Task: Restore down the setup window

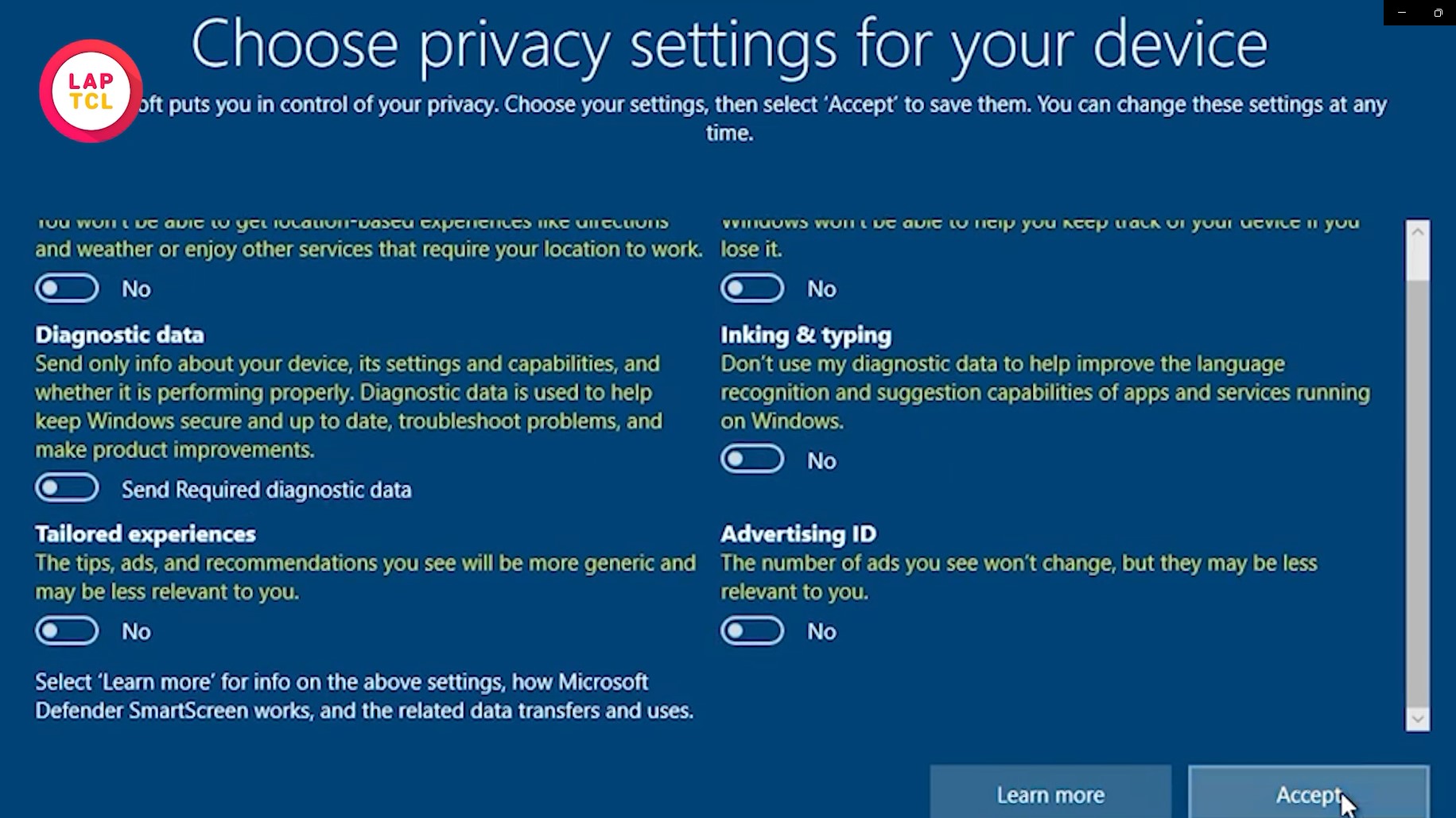Action: [1438, 13]
